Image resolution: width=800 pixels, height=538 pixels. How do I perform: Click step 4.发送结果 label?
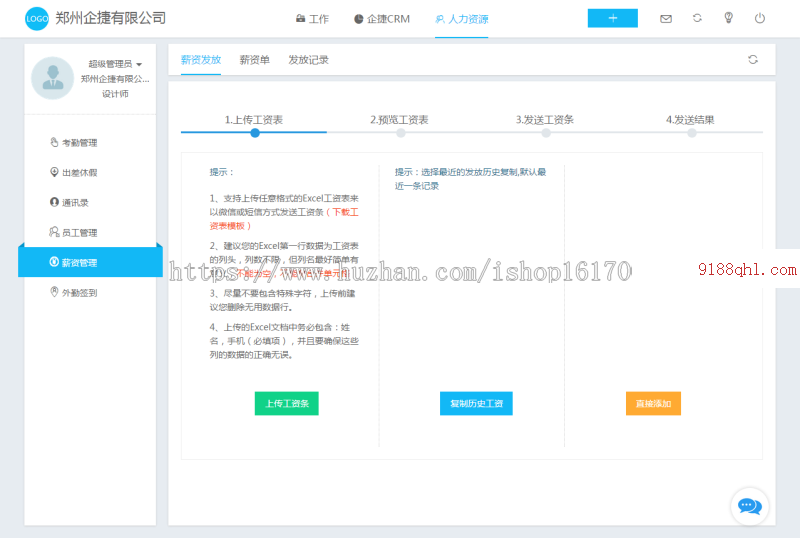point(690,120)
